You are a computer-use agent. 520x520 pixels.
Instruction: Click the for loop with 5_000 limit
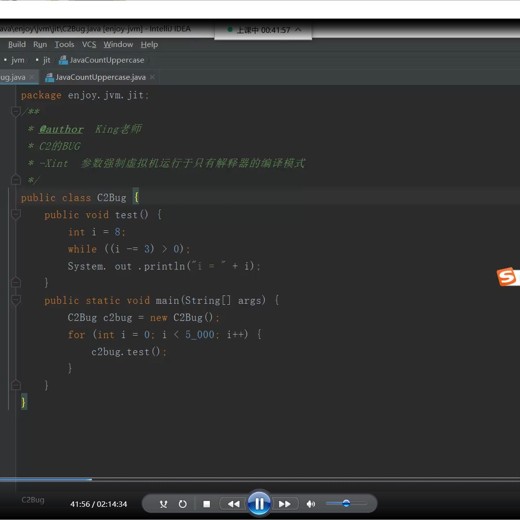tap(165, 334)
